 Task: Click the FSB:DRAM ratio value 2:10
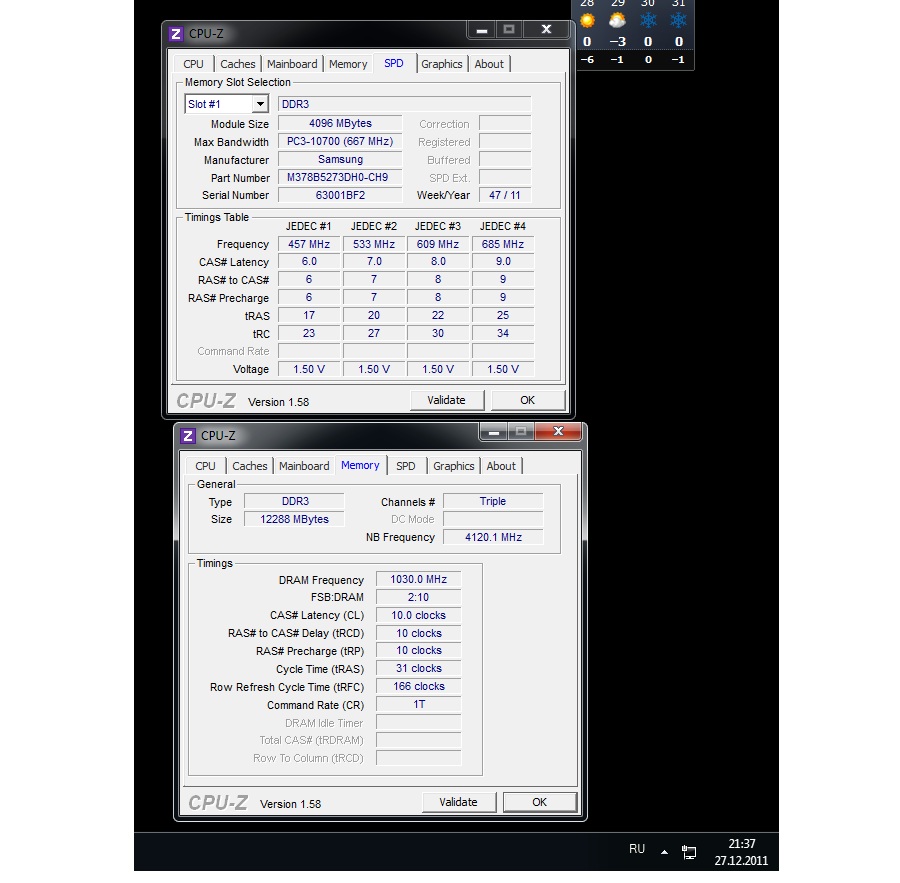pyautogui.click(x=418, y=597)
